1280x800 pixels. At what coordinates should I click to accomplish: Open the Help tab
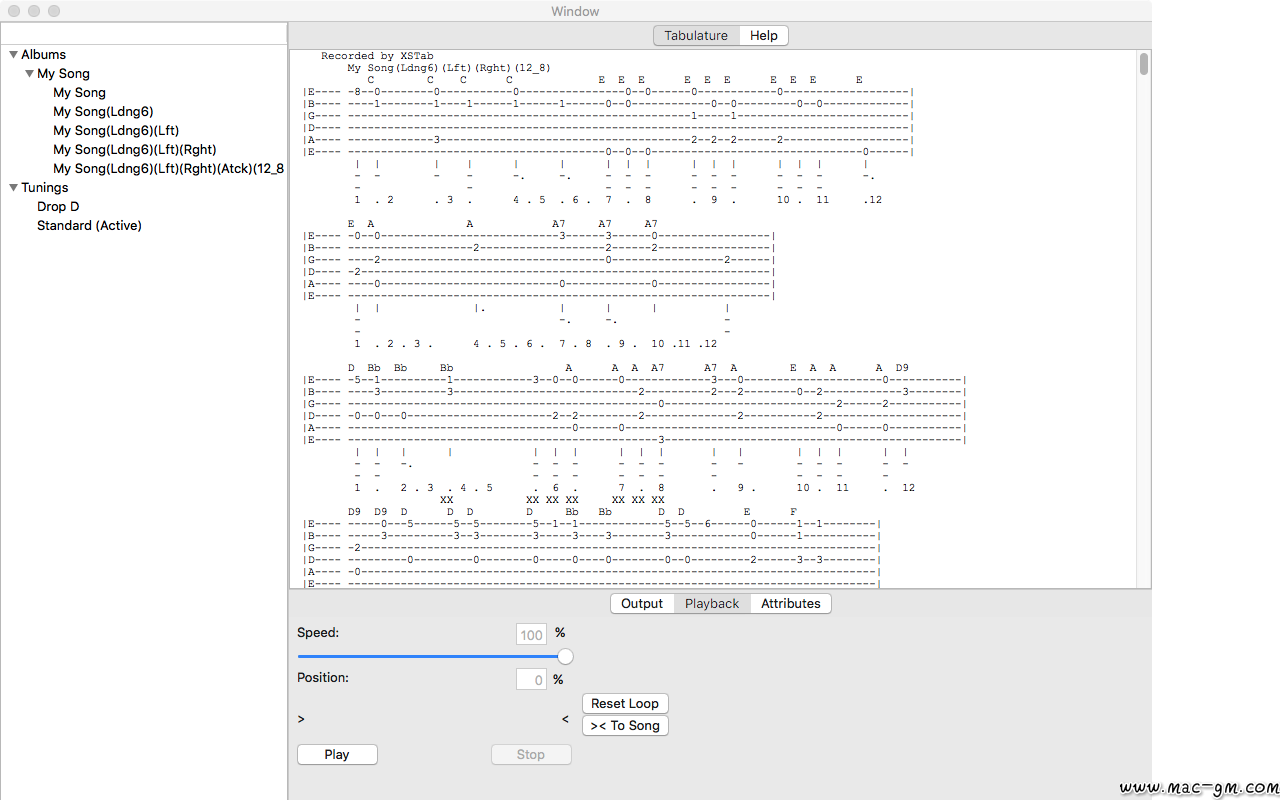(764, 35)
